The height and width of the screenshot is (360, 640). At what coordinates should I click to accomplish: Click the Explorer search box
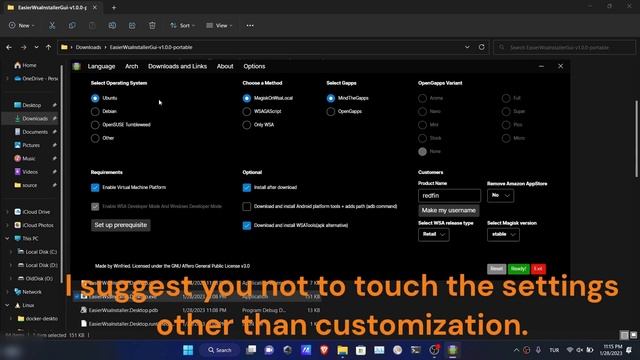tap(564, 47)
